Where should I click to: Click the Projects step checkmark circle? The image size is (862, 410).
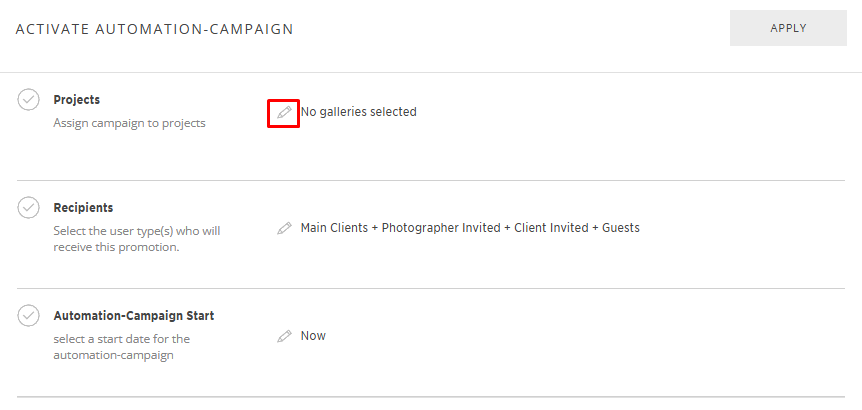(x=29, y=100)
